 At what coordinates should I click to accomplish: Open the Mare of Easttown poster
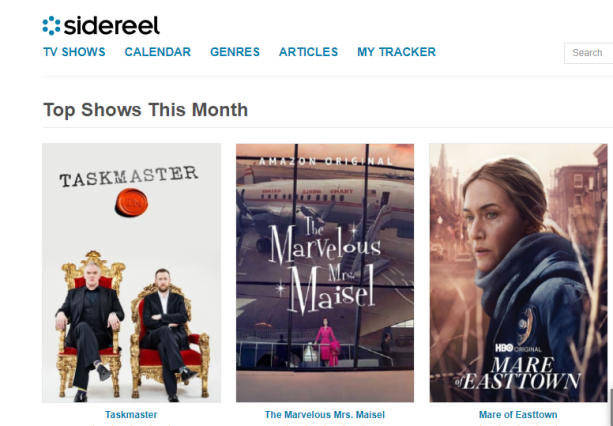pos(518,273)
